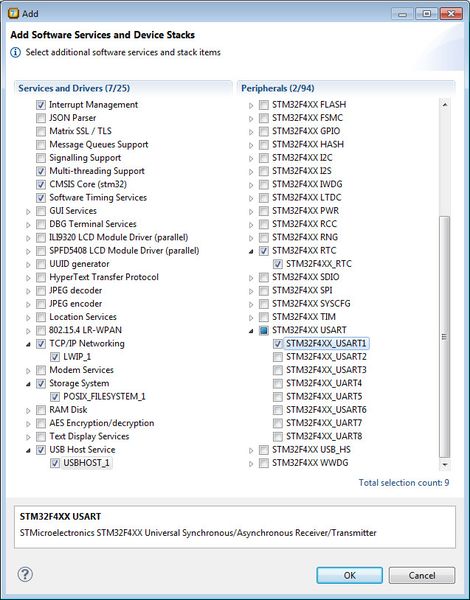The image size is (470, 600).
Task: Click Services and Drivers (7/25) header
Action: coord(74,88)
